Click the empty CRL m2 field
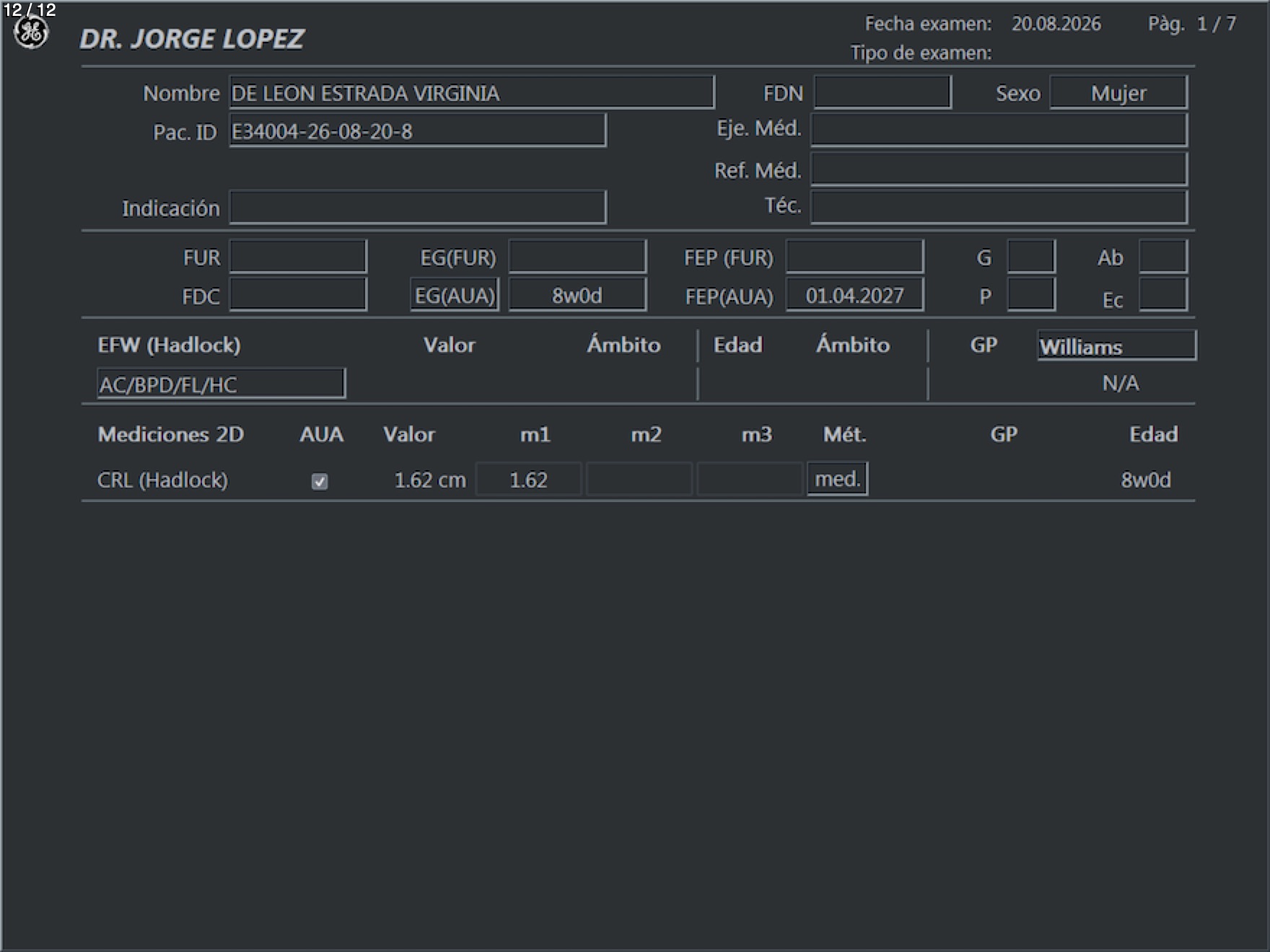The height and width of the screenshot is (952, 1270). point(639,480)
